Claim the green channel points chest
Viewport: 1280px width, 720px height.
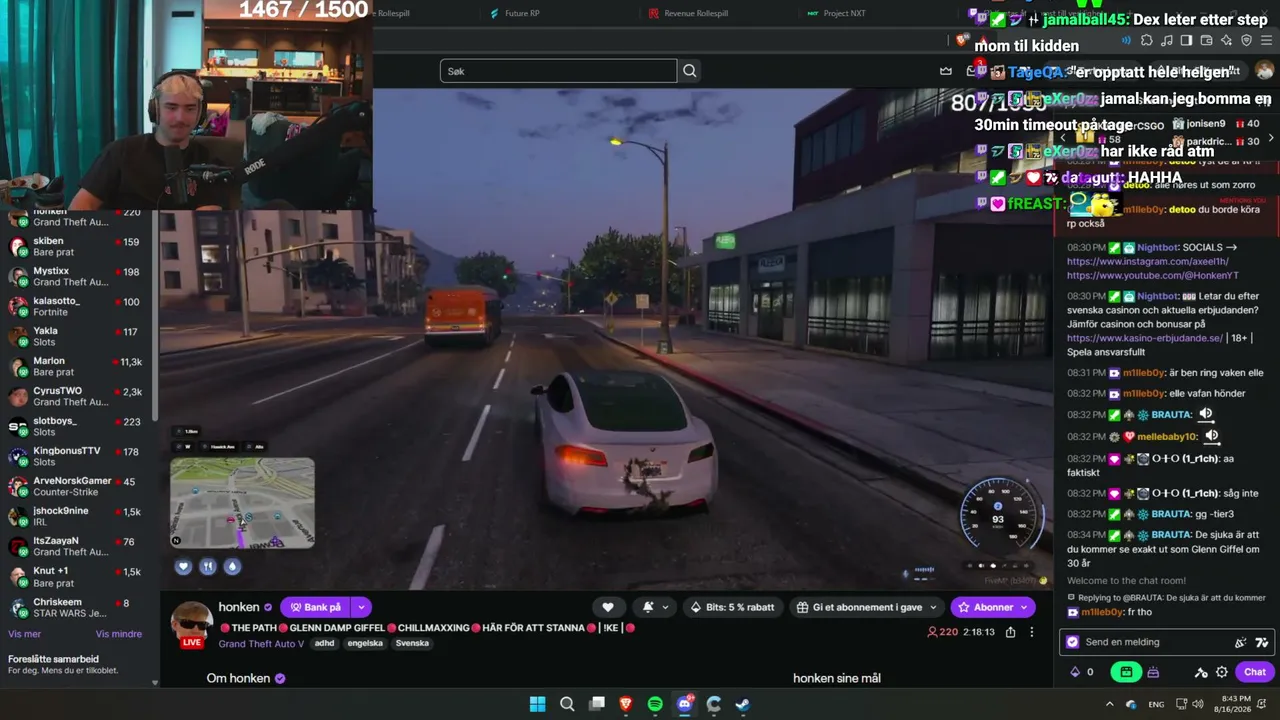pyautogui.click(x=1126, y=672)
